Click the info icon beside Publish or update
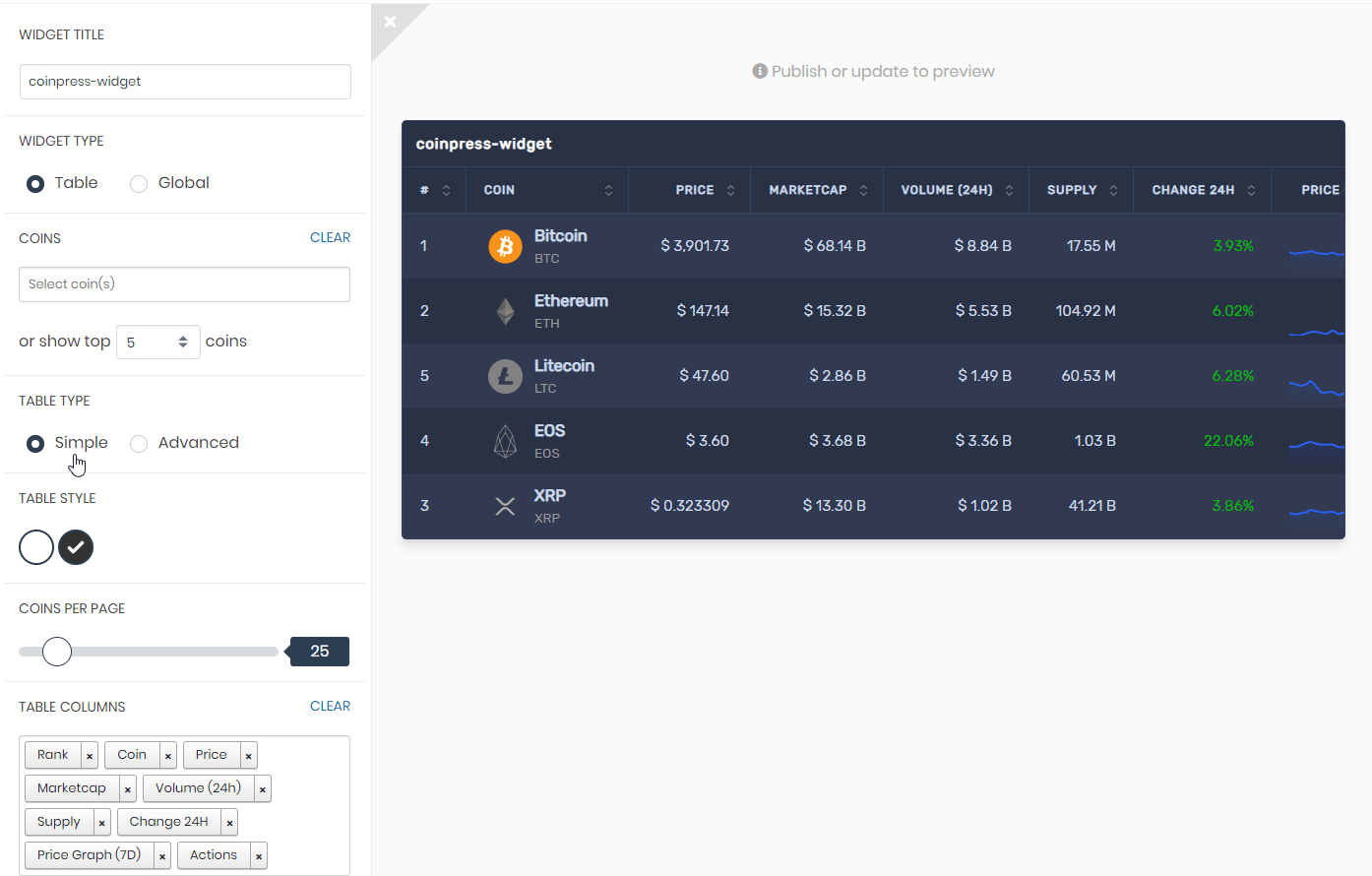Image resolution: width=1372 pixels, height=876 pixels. 760,71
